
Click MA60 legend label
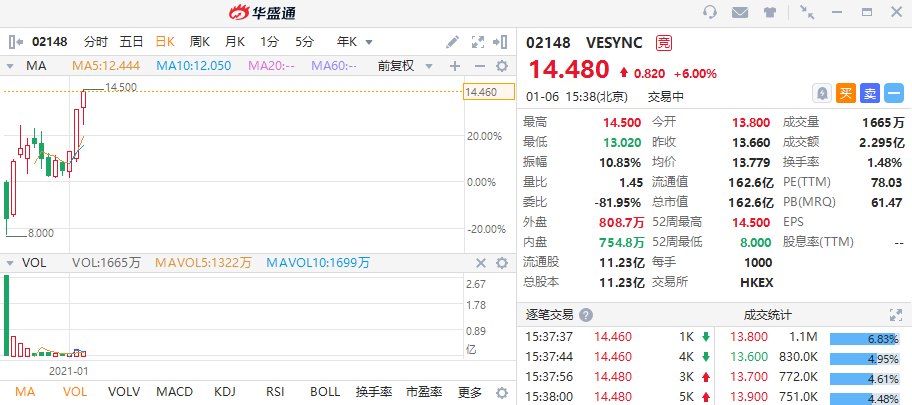point(334,66)
